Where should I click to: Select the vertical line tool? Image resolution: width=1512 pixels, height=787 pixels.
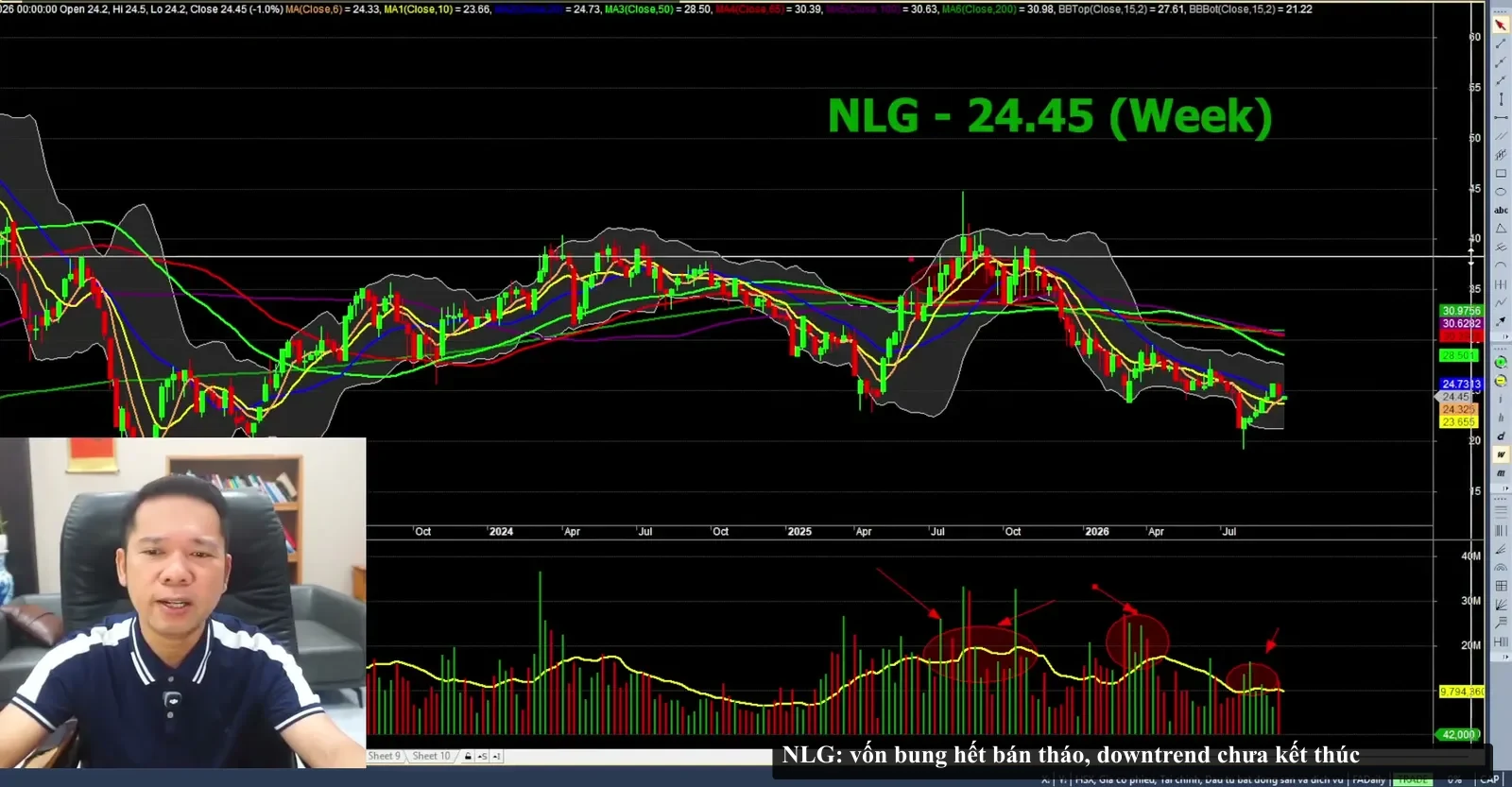click(x=1501, y=99)
